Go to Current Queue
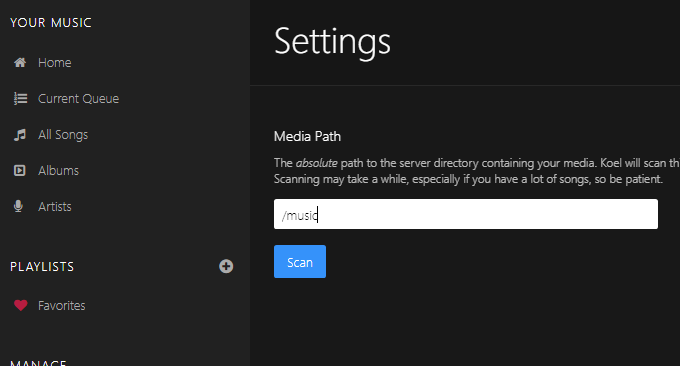The height and width of the screenshot is (366, 680). click(78, 98)
